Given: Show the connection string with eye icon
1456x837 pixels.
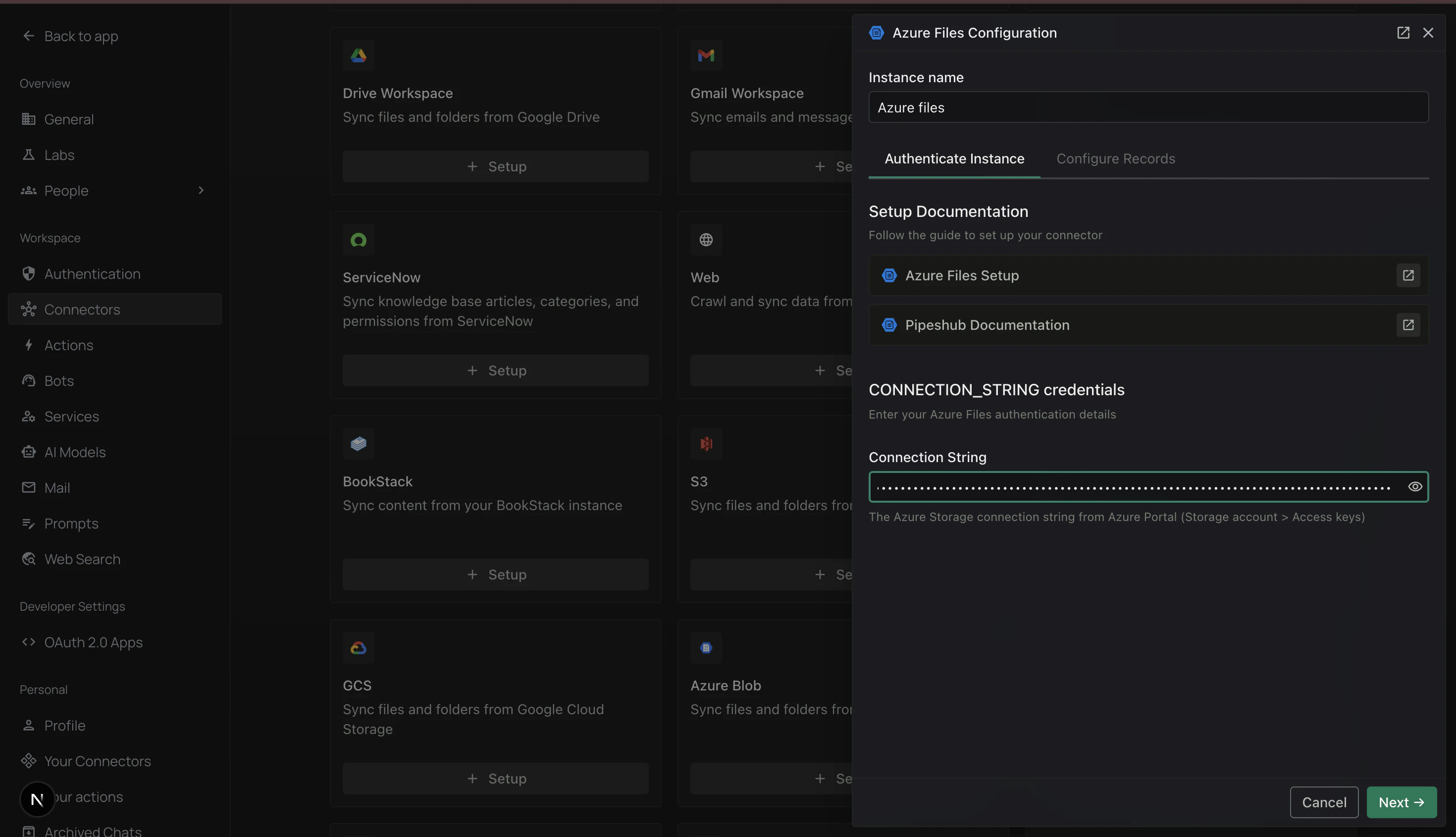Looking at the screenshot, I should pos(1414,487).
